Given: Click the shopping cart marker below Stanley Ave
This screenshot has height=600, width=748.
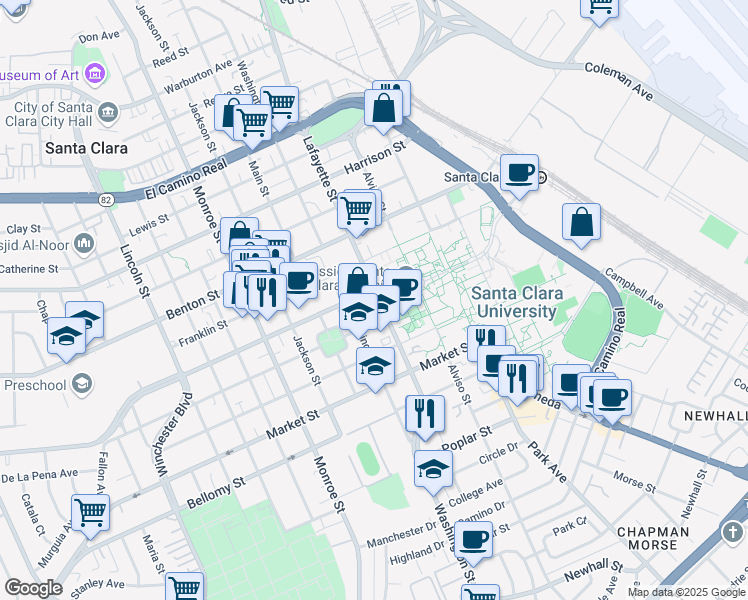Looking at the screenshot, I should 185,586.
